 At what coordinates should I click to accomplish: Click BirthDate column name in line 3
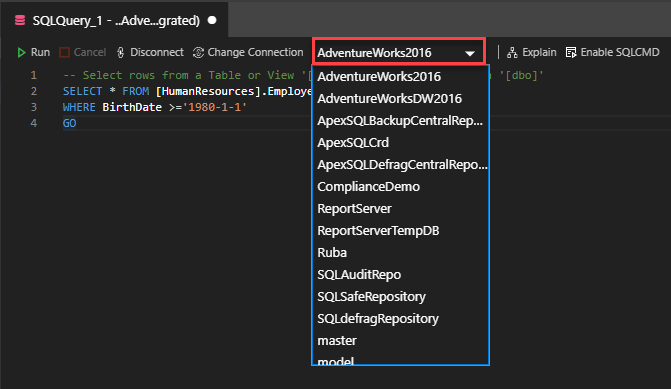coord(132,107)
